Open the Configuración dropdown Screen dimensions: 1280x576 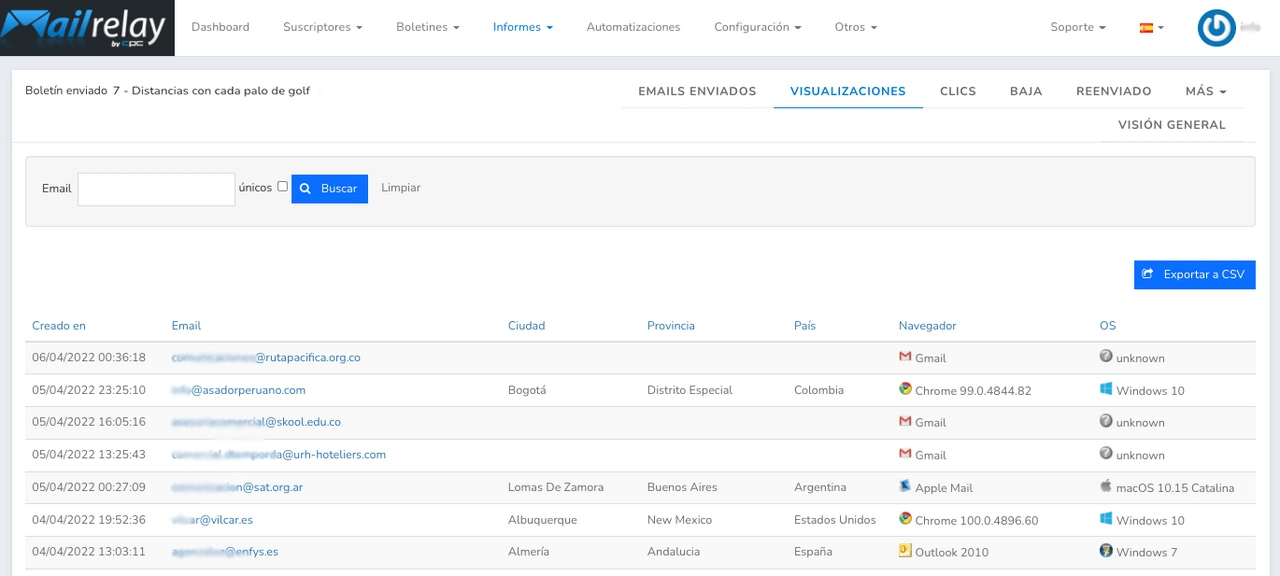point(757,27)
